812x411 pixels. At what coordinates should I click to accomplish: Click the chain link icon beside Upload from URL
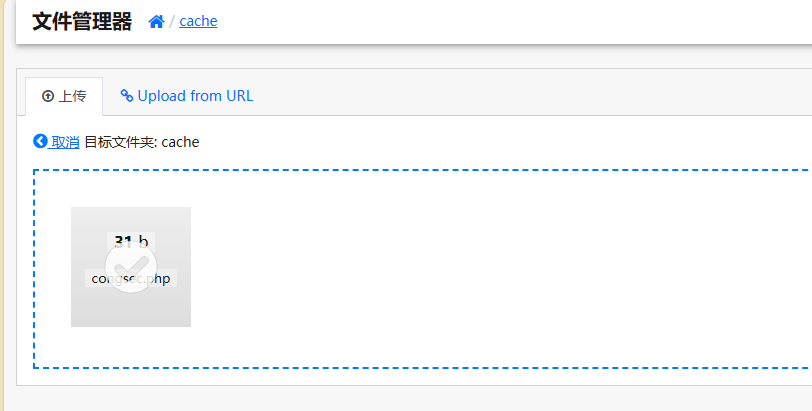tap(127, 96)
